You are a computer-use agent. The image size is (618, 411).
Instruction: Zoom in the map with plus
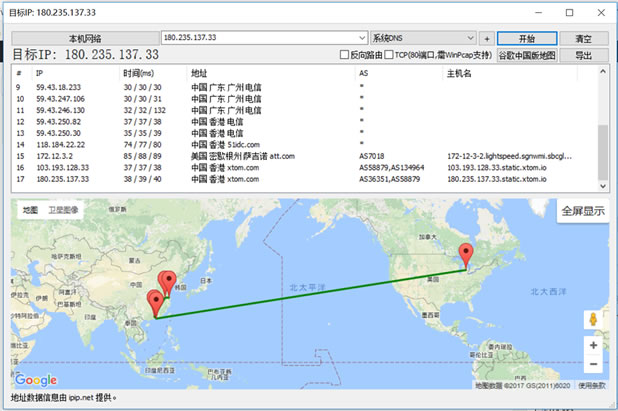pos(593,345)
